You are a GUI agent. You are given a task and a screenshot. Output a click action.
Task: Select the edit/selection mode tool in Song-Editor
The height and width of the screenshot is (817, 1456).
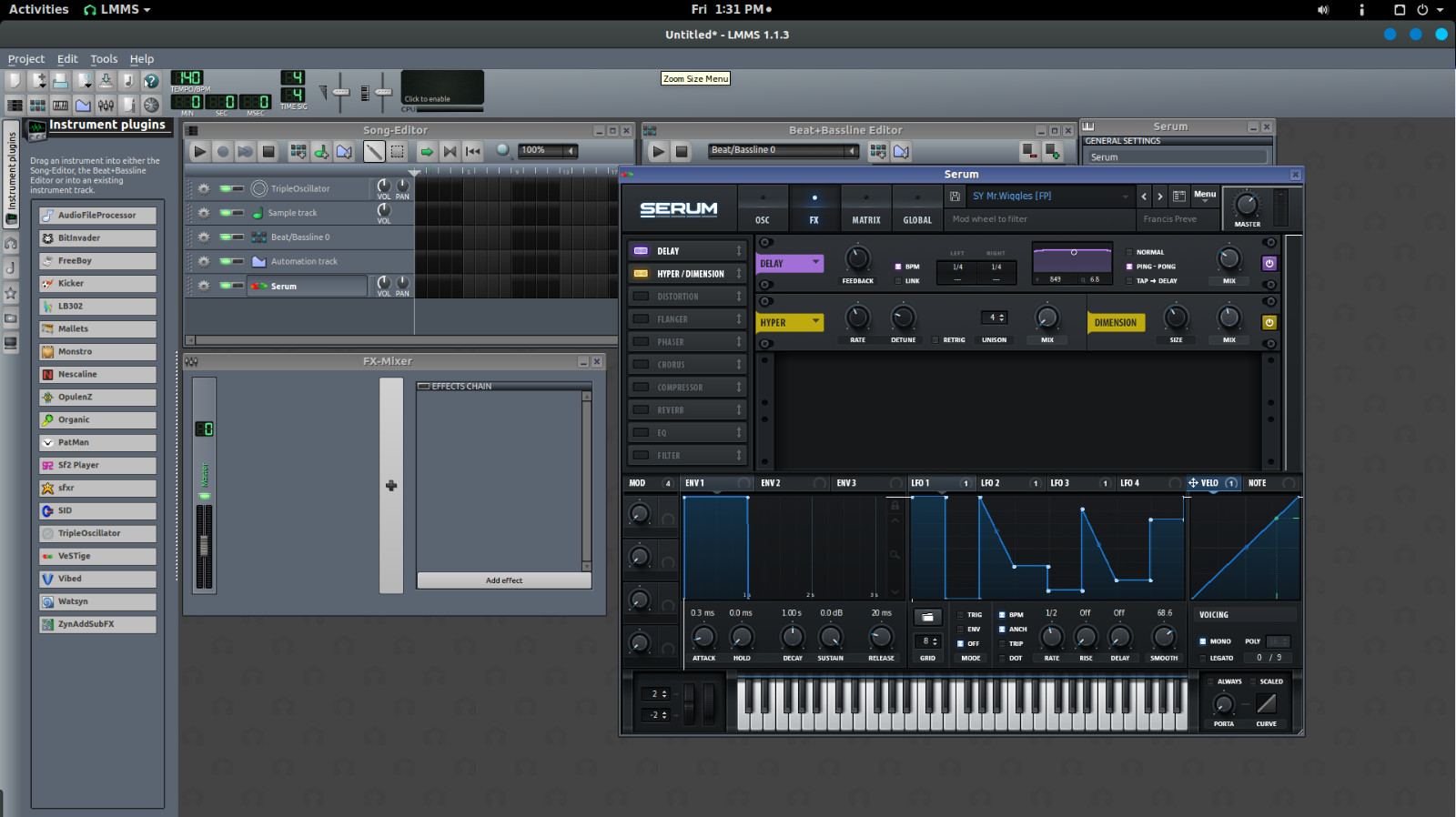point(398,152)
